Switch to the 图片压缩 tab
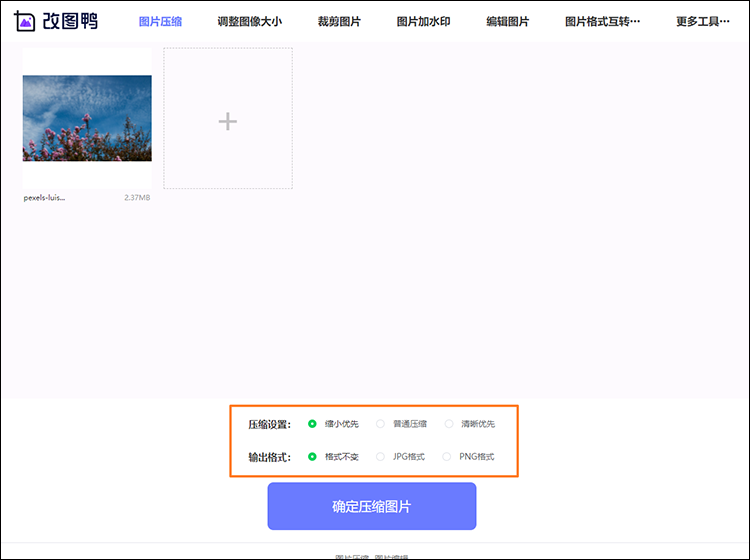750x560 pixels. point(160,21)
